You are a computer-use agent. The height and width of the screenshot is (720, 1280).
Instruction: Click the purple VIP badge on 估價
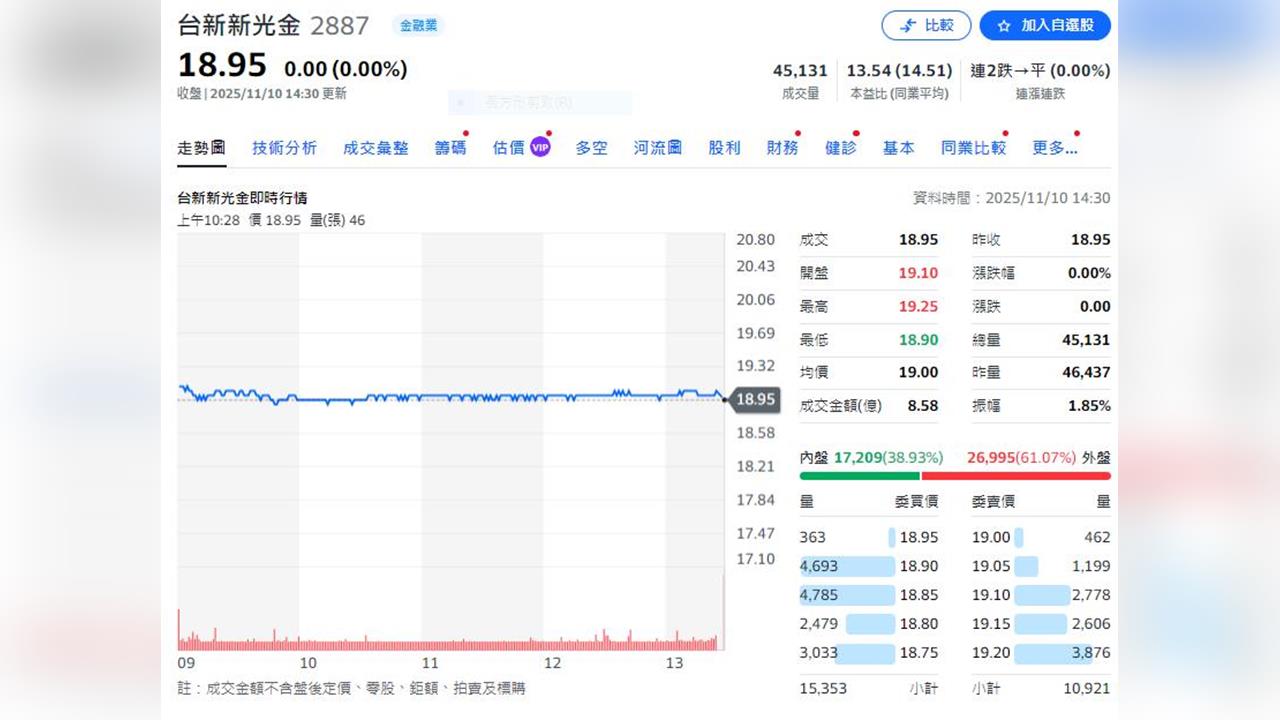tap(540, 146)
